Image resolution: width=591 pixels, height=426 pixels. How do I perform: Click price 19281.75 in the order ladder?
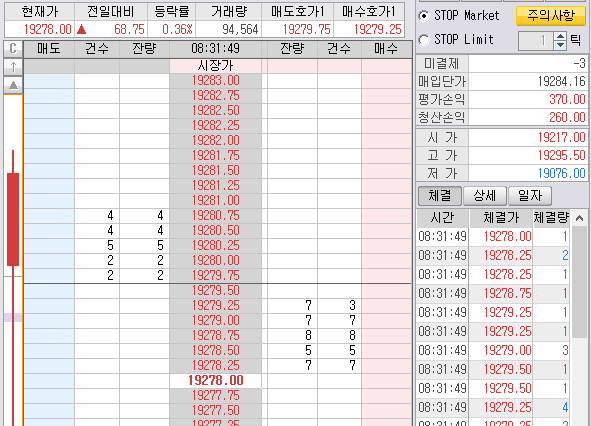click(215, 156)
